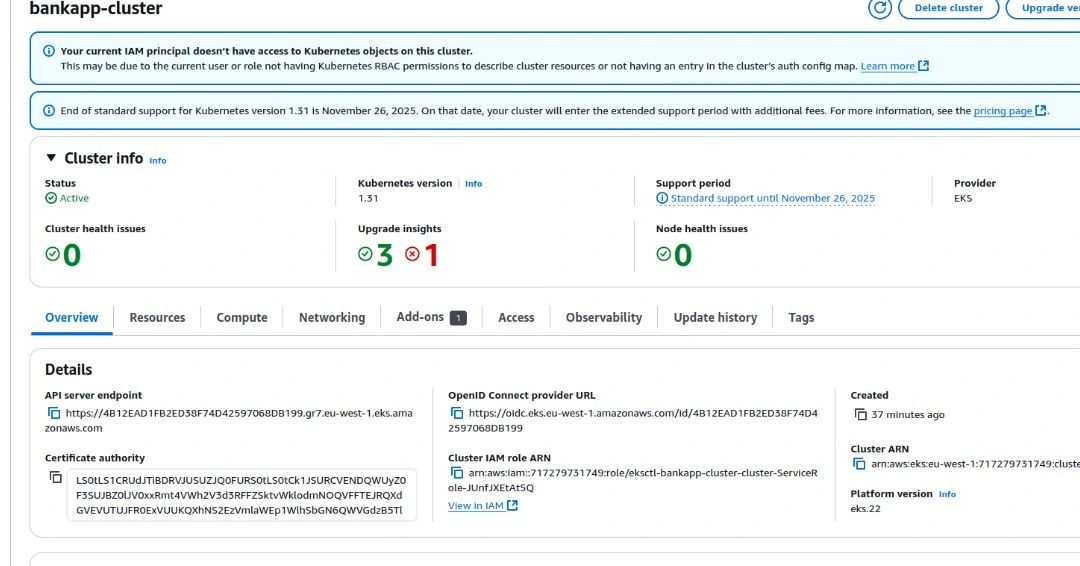Switch to the Resources tab

[157, 317]
